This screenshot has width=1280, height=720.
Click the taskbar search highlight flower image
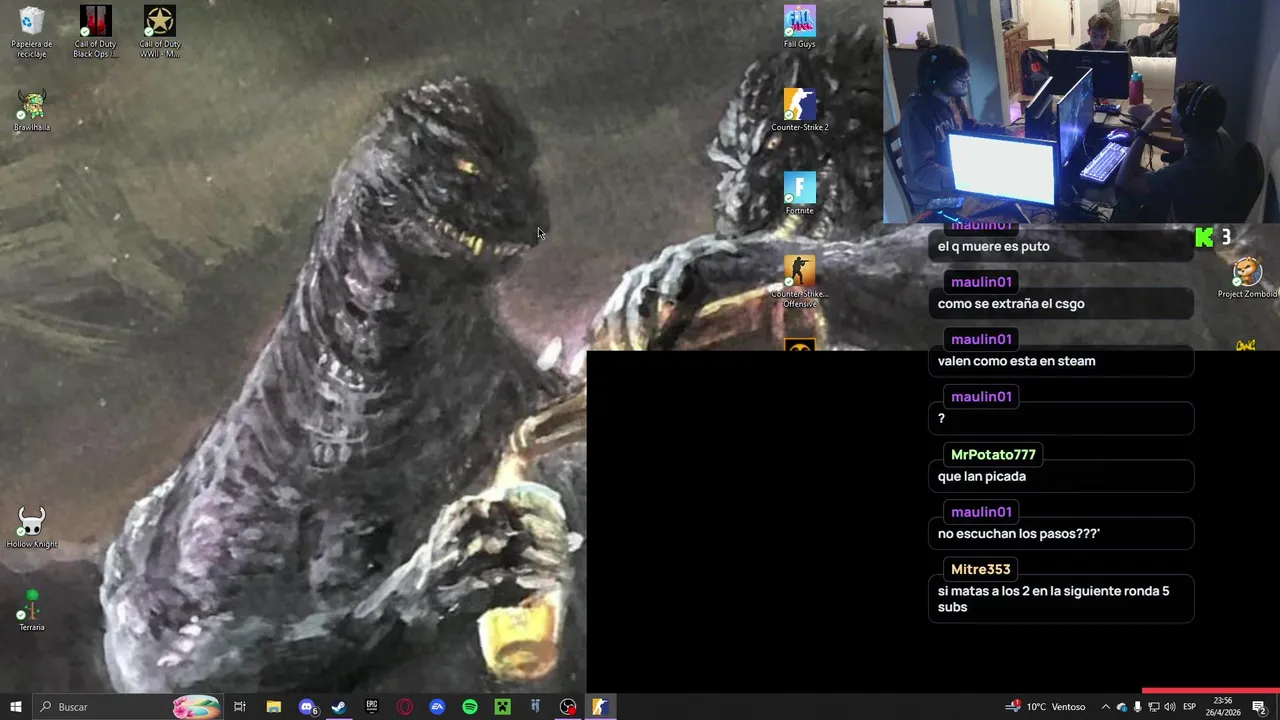coord(196,707)
